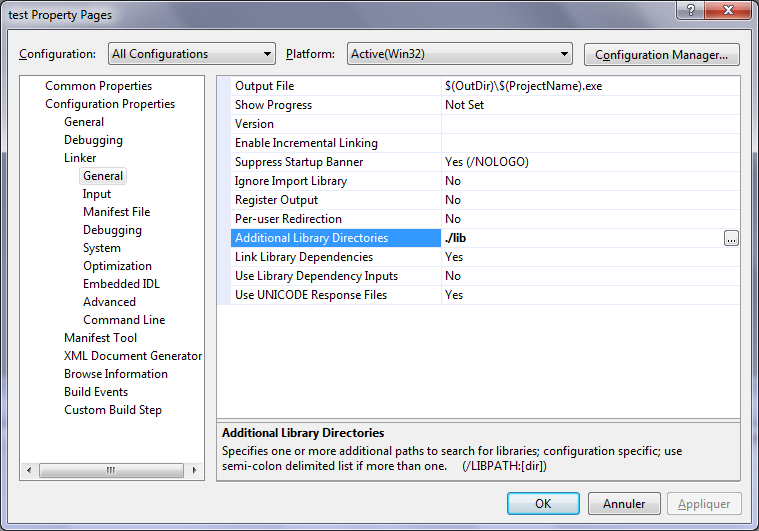Image resolution: width=759 pixels, height=531 pixels.
Task: Open the Configuration dropdown
Action: click(191, 54)
